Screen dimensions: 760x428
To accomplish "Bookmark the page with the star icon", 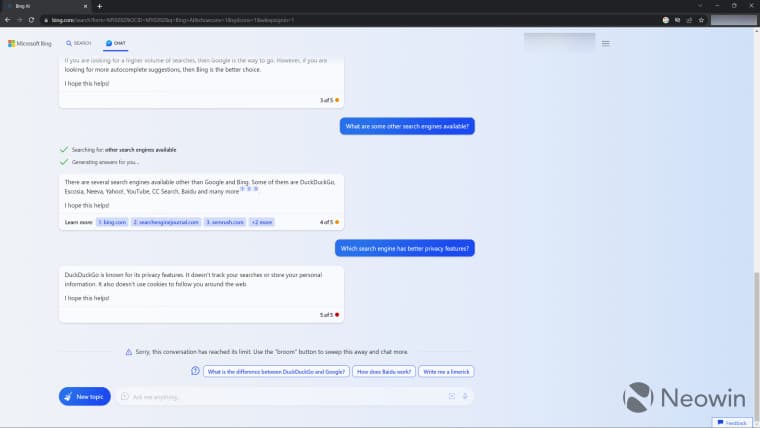I will [x=701, y=20].
